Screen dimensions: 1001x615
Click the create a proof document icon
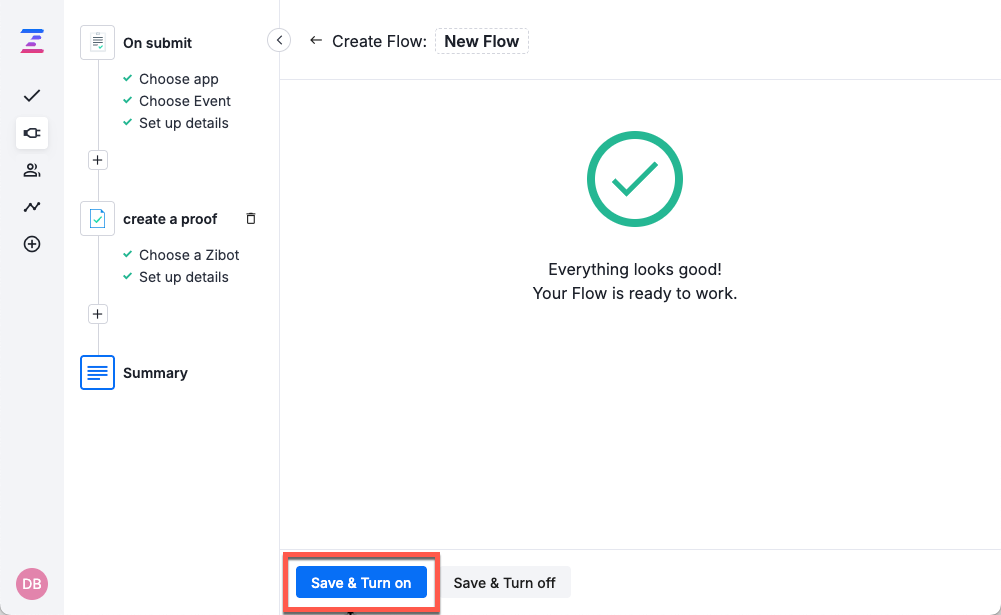pyautogui.click(x=97, y=218)
